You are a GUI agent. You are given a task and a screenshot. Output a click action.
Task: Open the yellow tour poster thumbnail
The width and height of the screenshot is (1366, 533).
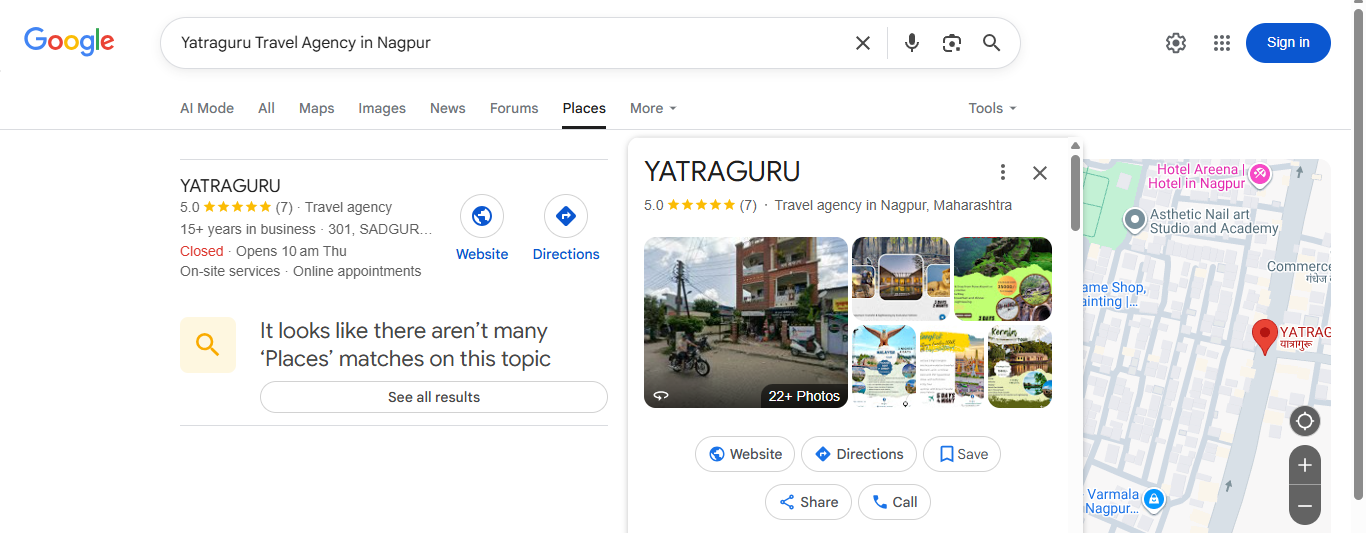click(952, 367)
